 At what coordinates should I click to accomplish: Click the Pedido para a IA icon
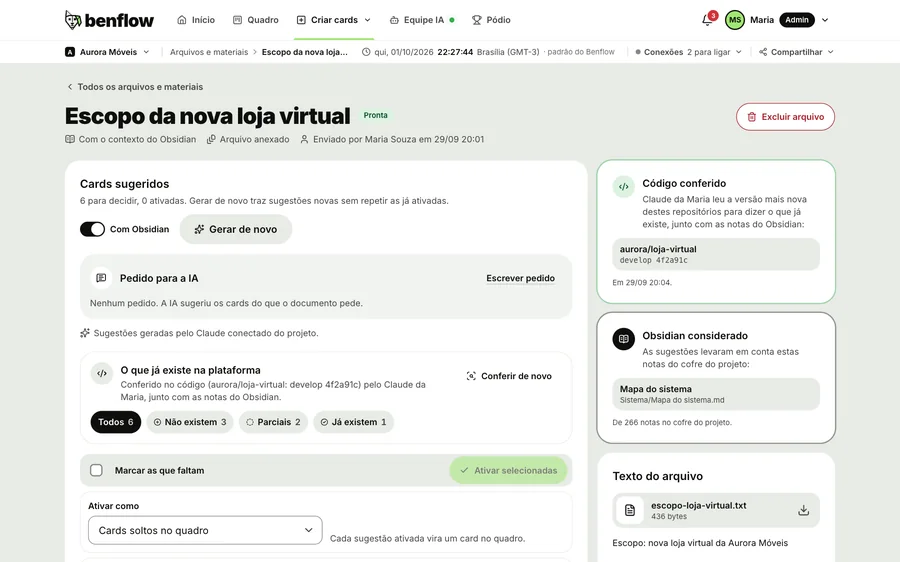tap(101, 278)
